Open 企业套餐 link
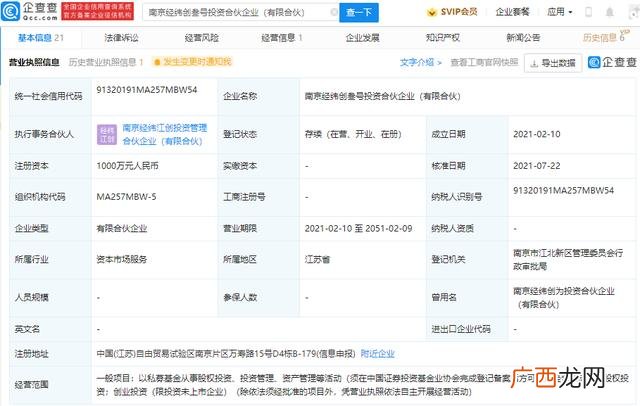Viewport: 640px width, 406px height. click(x=512, y=12)
